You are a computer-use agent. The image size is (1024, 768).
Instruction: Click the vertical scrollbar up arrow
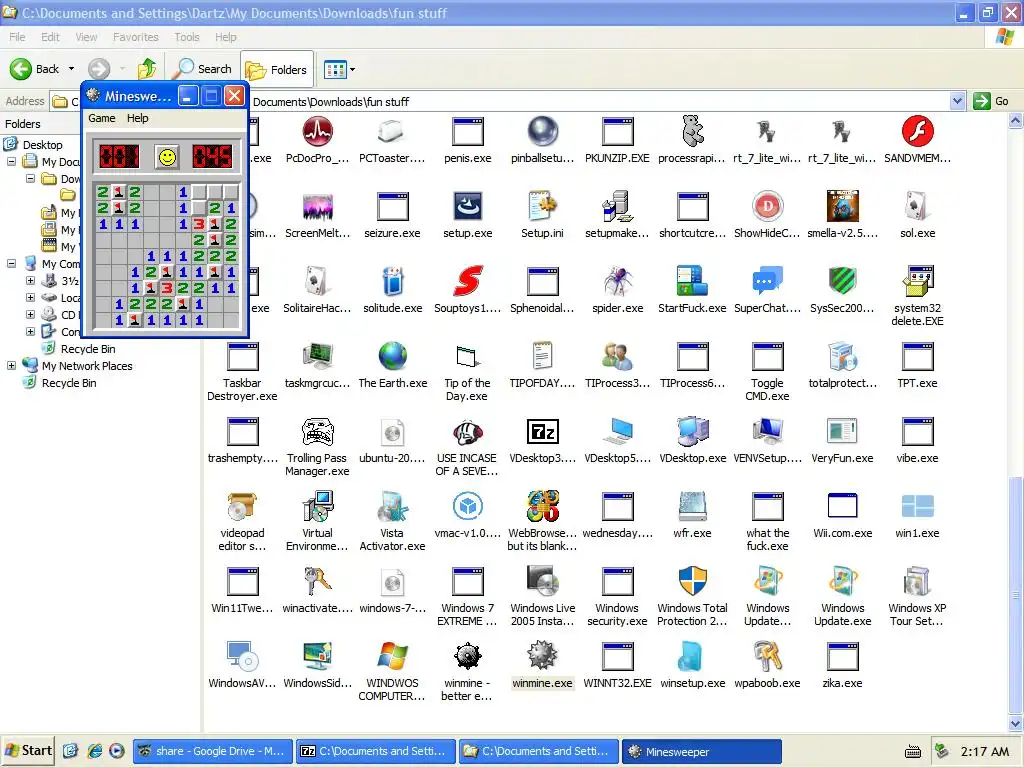tap(1016, 121)
